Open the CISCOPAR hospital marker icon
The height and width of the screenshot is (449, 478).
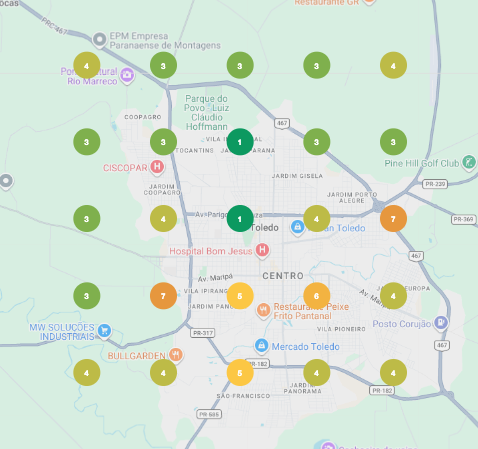pyautogui.click(x=157, y=167)
